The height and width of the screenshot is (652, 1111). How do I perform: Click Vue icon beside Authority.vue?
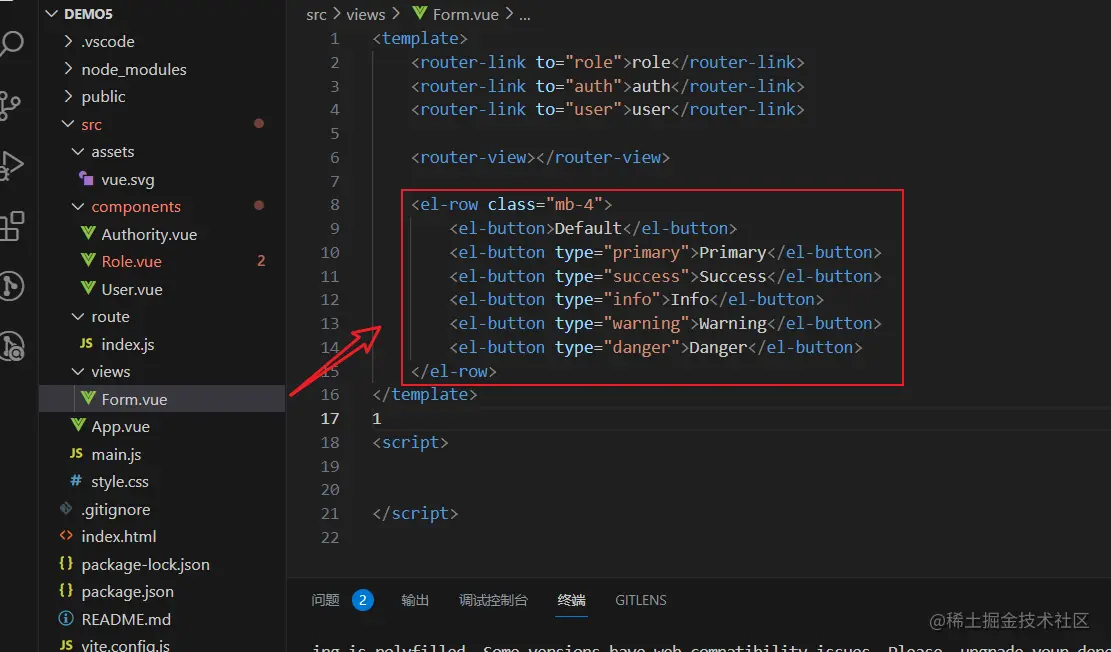[88, 235]
